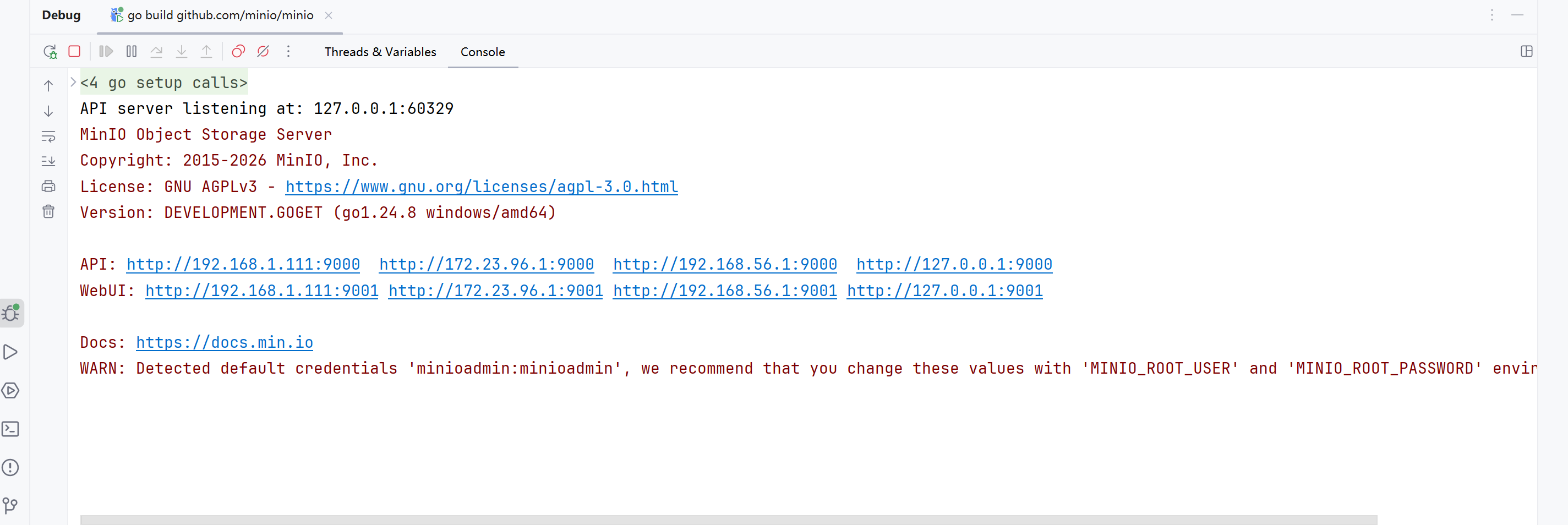Viewport: 1568px width, 525px height.
Task: Select the 'go build github.com/minio/minio' tab
Action: (x=220, y=15)
